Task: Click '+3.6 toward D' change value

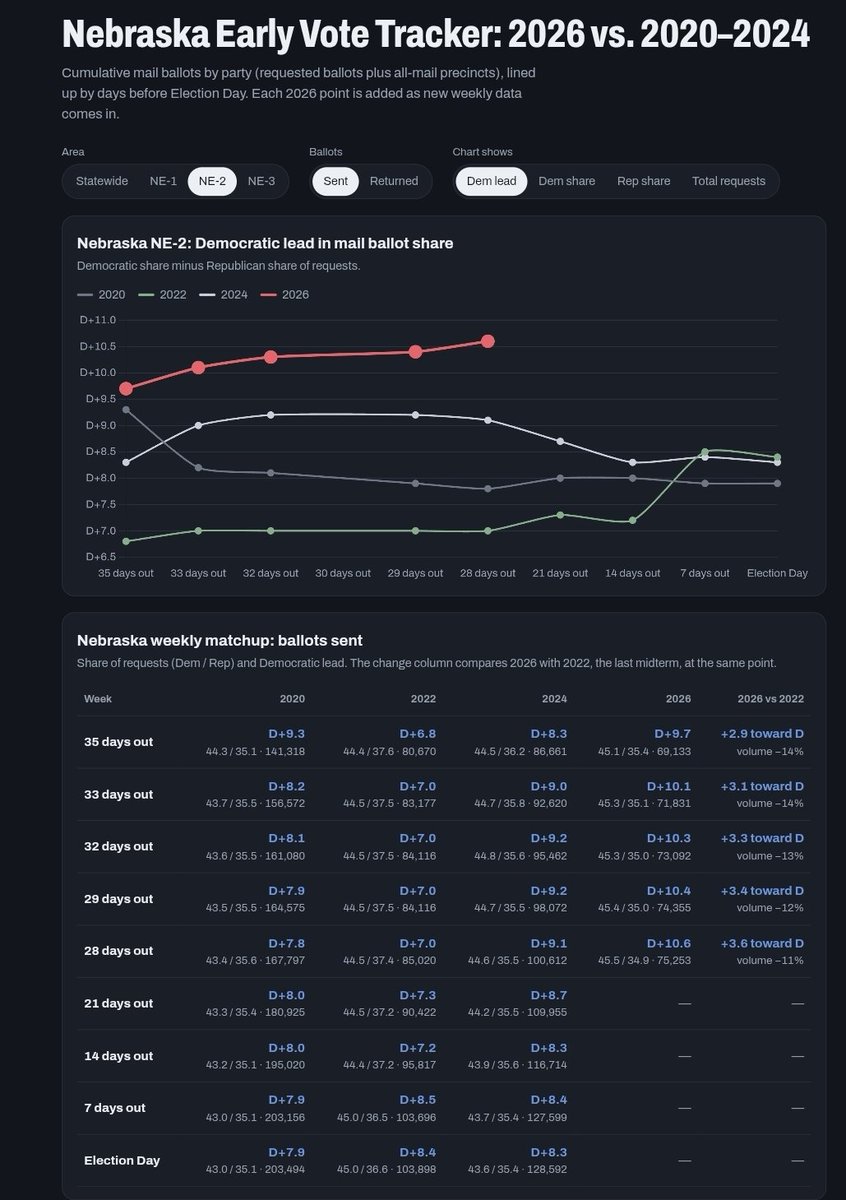Action: pyautogui.click(x=762, y=943)
